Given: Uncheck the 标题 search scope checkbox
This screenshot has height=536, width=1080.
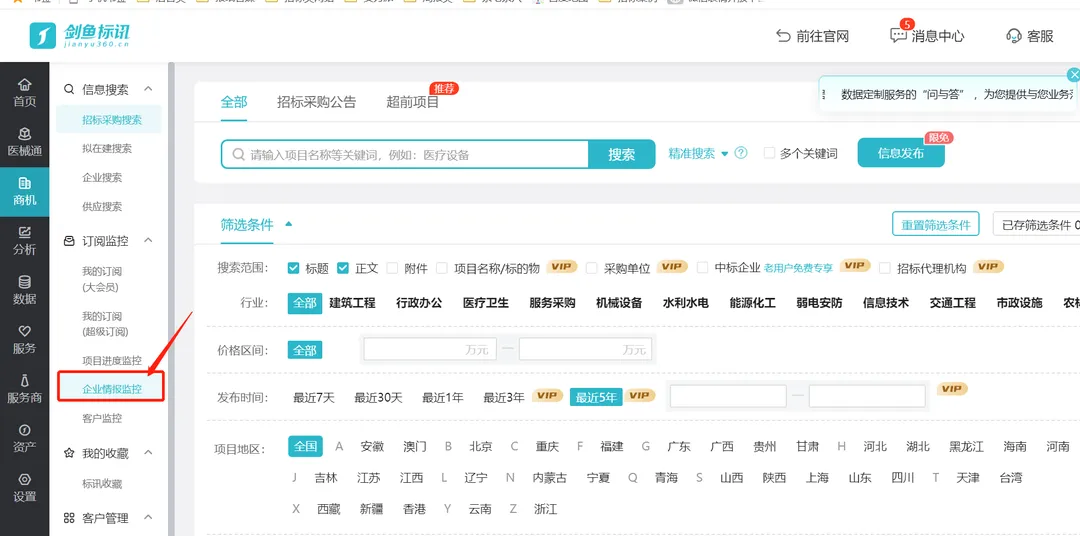Looking at the screenshot, I should 293,268.
